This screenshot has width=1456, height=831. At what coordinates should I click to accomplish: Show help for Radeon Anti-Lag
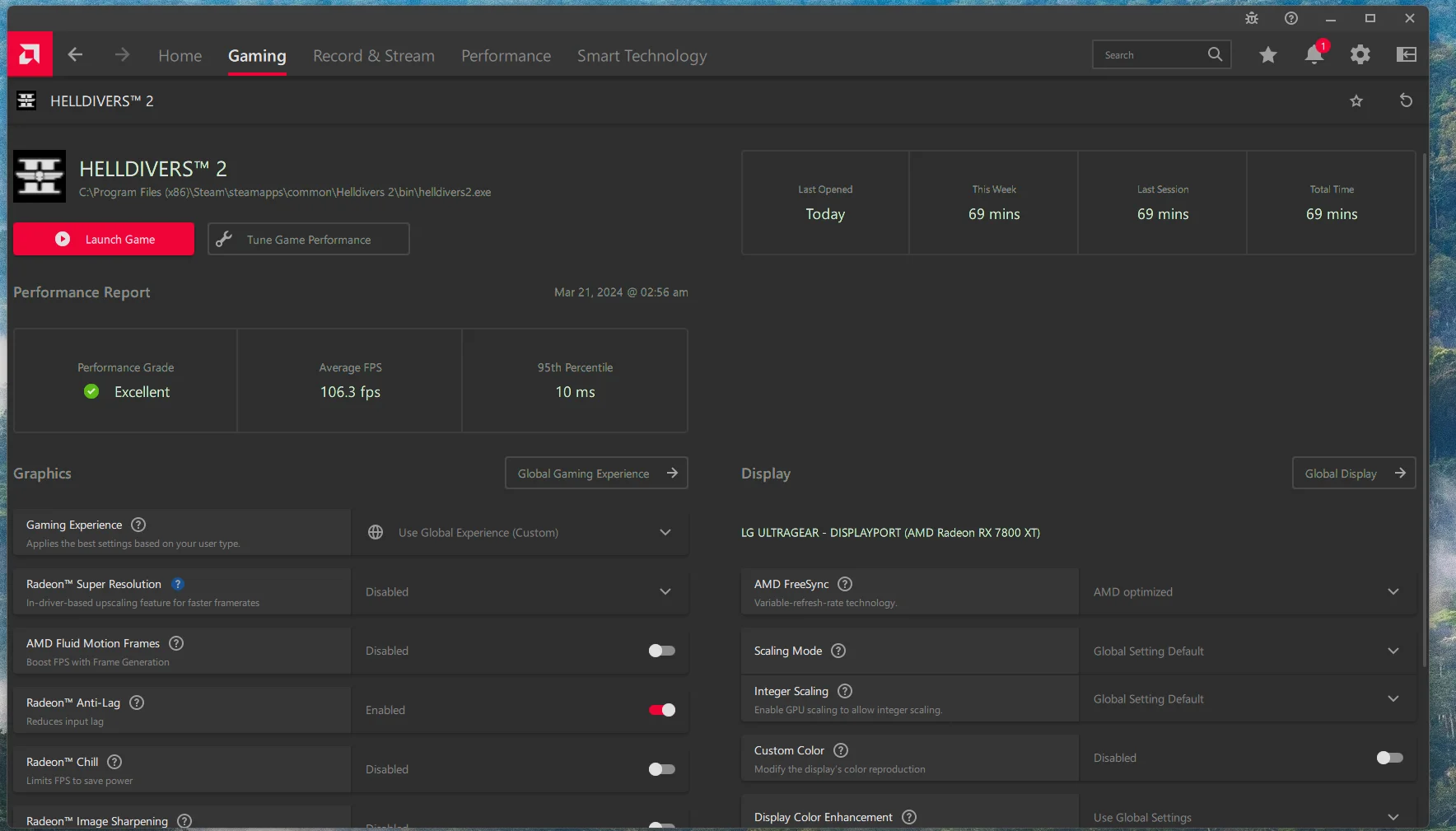coord(137,703)
